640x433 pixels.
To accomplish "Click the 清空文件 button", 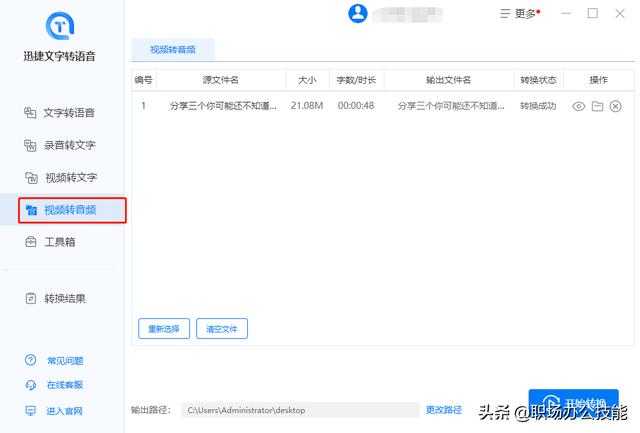I will coord(222,329).
